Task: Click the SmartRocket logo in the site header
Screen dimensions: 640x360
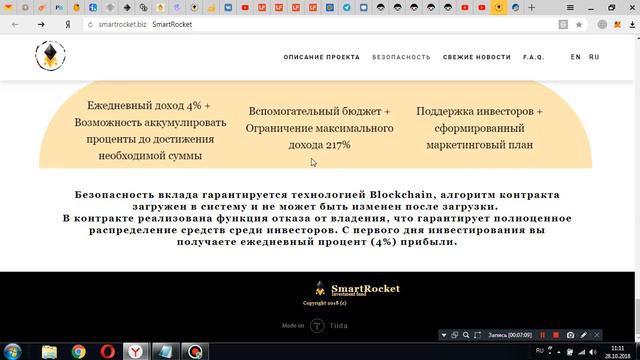Action: pos(50,56)
